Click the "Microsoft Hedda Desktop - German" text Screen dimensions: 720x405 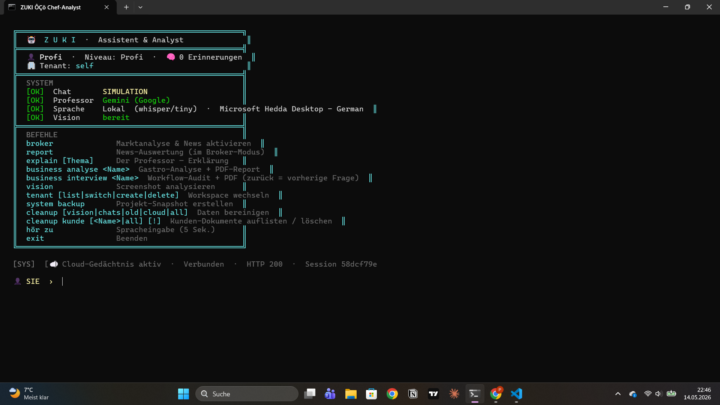[291, 109]
